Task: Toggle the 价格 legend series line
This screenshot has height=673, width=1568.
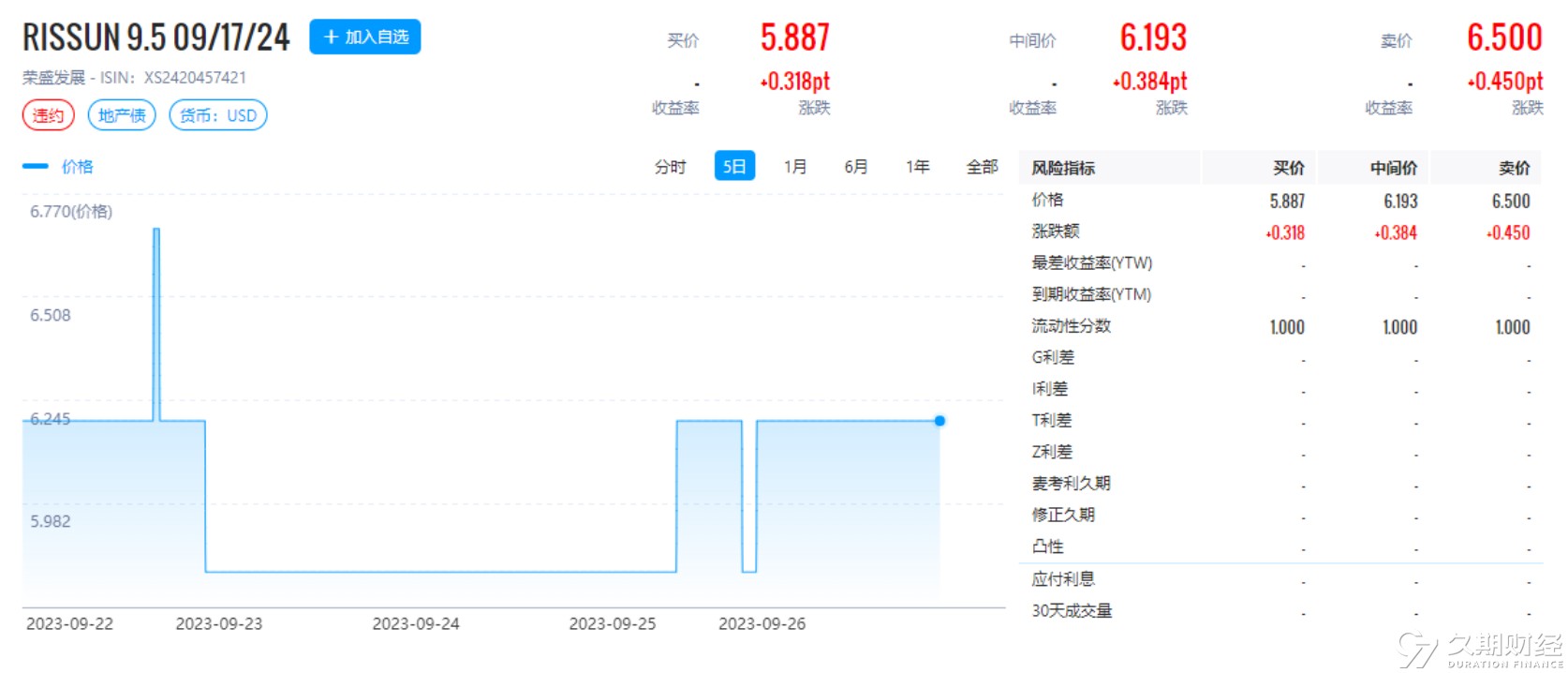Action: [x=58, y=167]
